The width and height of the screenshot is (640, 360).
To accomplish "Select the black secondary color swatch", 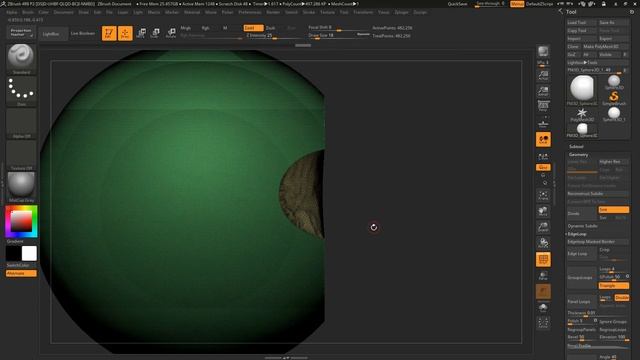I will point(13,253).
